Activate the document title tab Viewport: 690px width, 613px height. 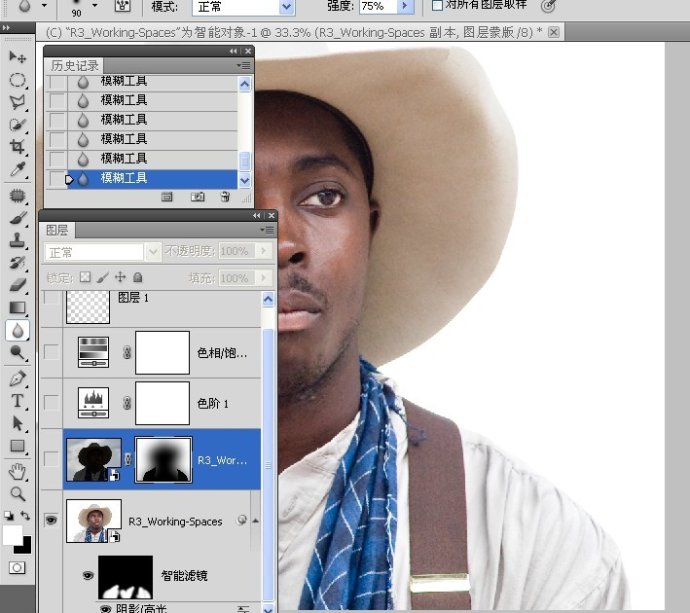298,32
